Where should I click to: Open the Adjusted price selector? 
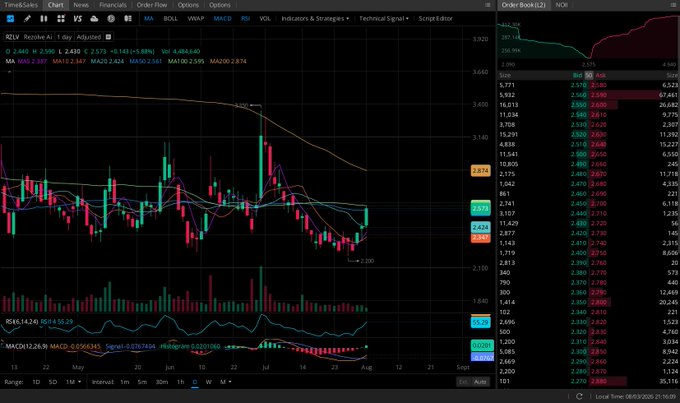[x=88, y=37]
